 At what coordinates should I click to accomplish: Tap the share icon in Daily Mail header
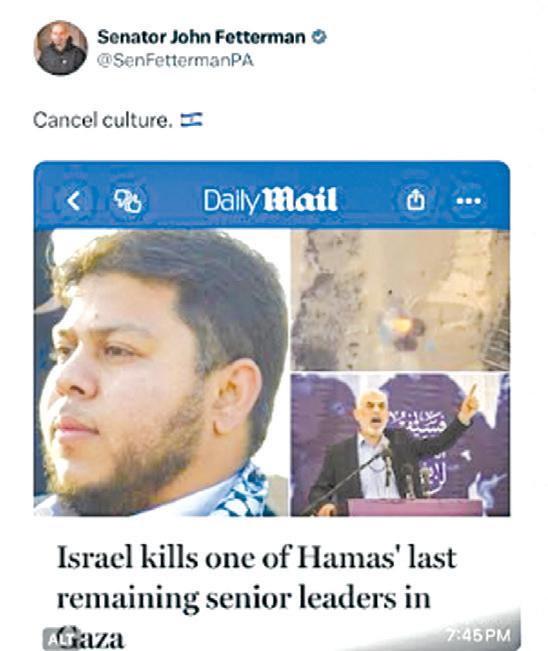pyautogui.click(x=416, y=201)
